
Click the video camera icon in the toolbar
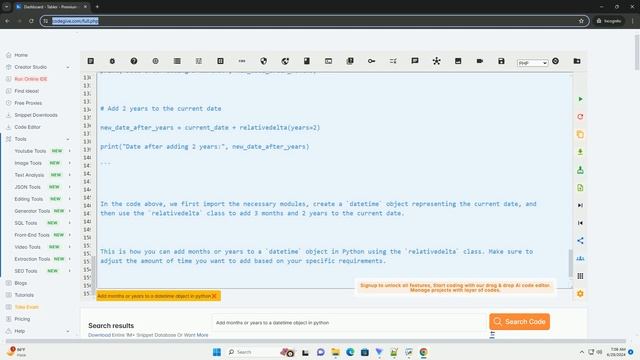(480, 61)
